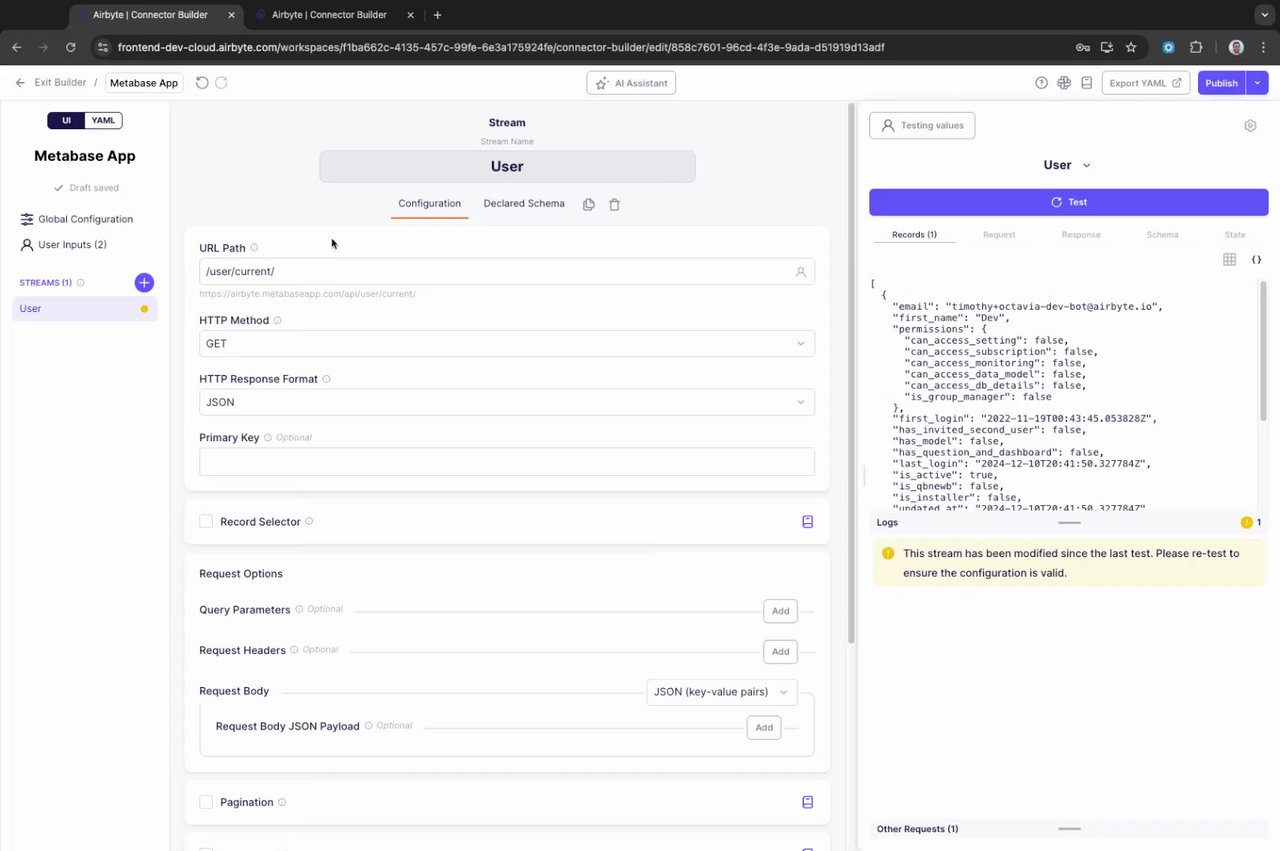Add a new stream with plus button
The width and height of the screenshot is (1280, 851).
[x=144, y=283]
